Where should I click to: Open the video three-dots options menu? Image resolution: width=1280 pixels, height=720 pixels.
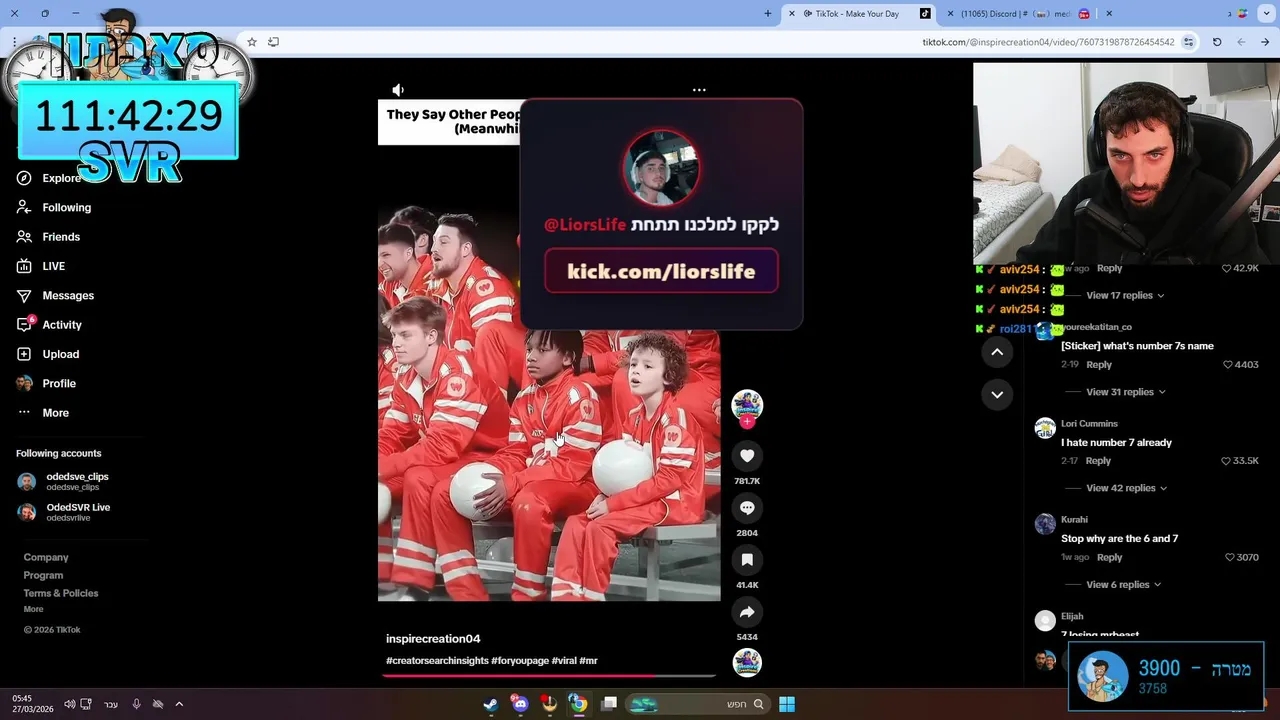[x=699, y=90]
